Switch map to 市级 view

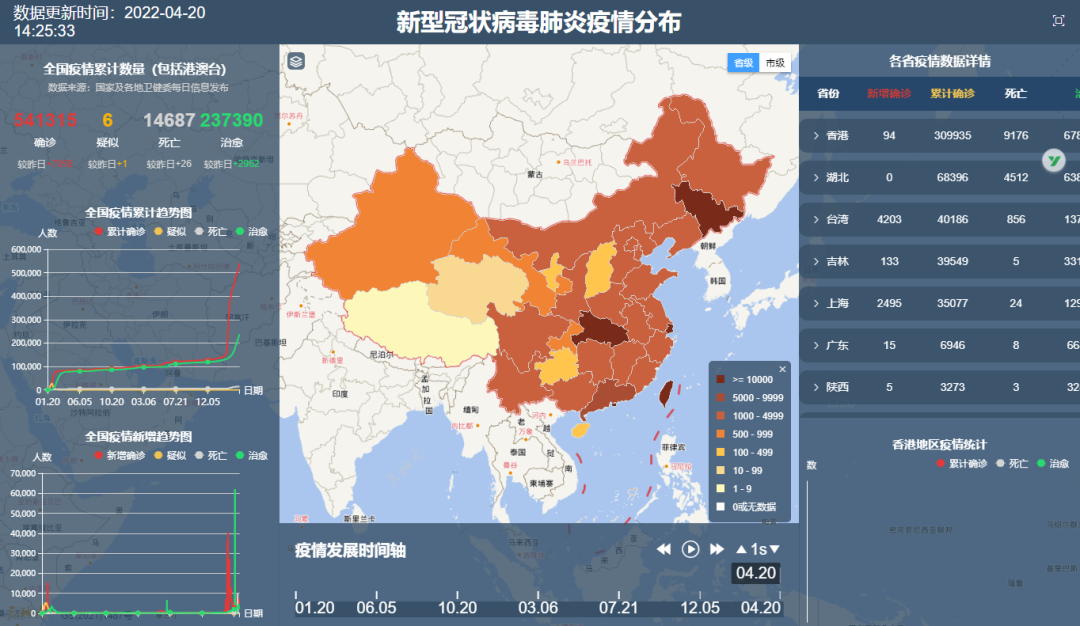pos(775,62)
